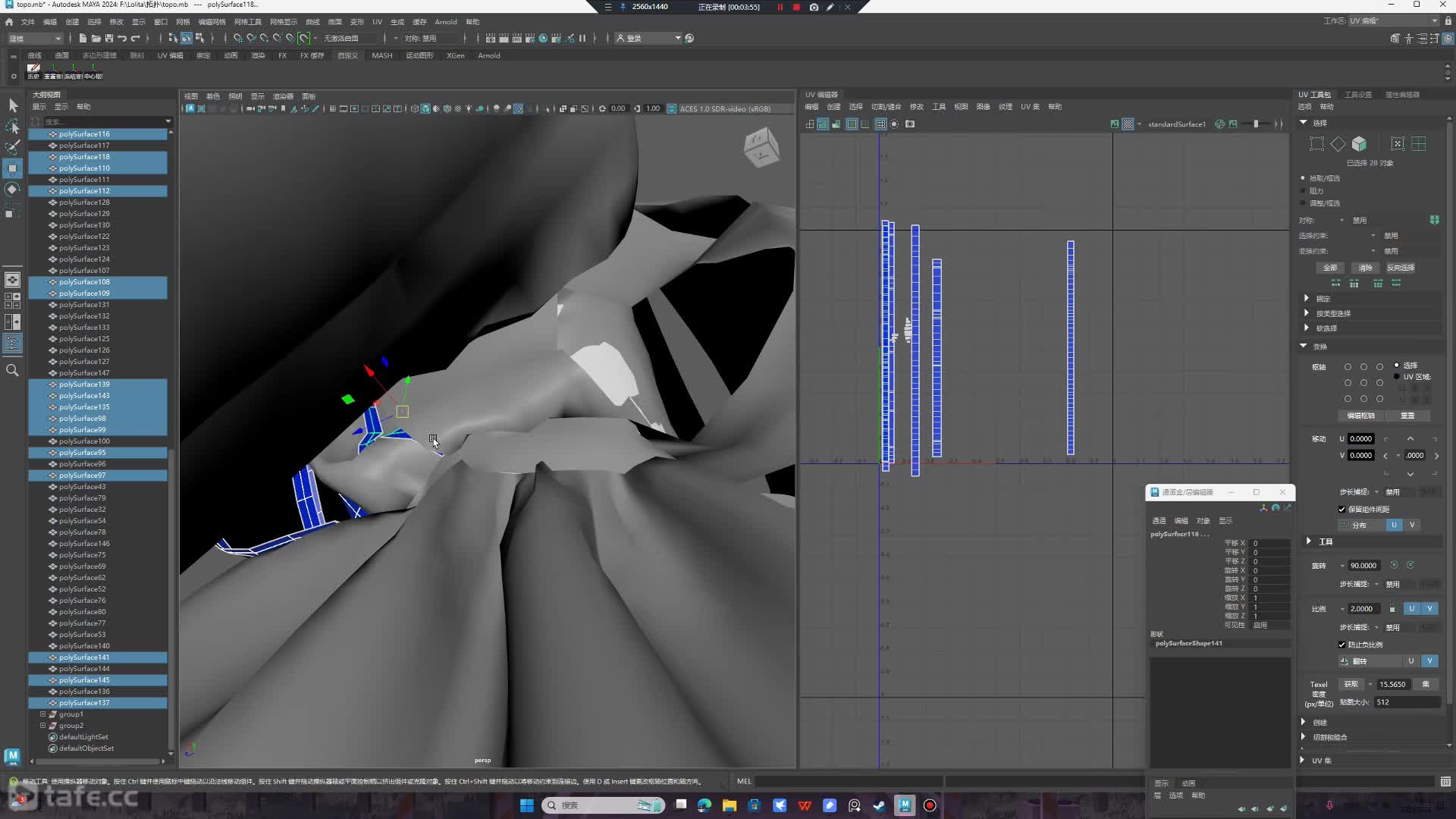The height and width of the screenshot is (819, 1456).
Task: Click the Freeze Transformations shelf icon
Action: 73,71
